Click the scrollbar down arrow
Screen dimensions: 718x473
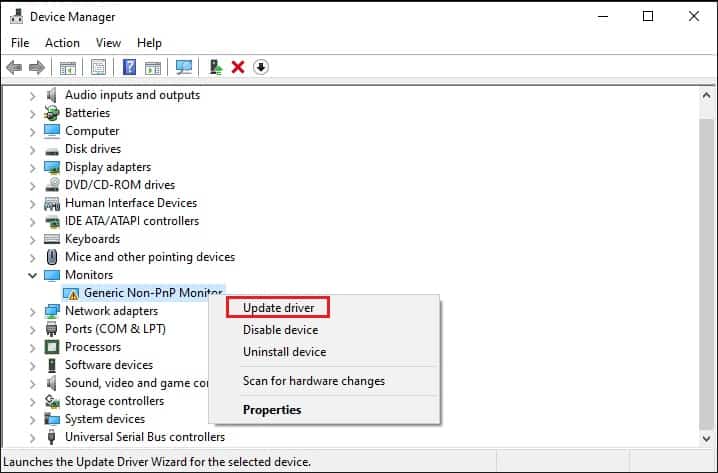[706, 439]
